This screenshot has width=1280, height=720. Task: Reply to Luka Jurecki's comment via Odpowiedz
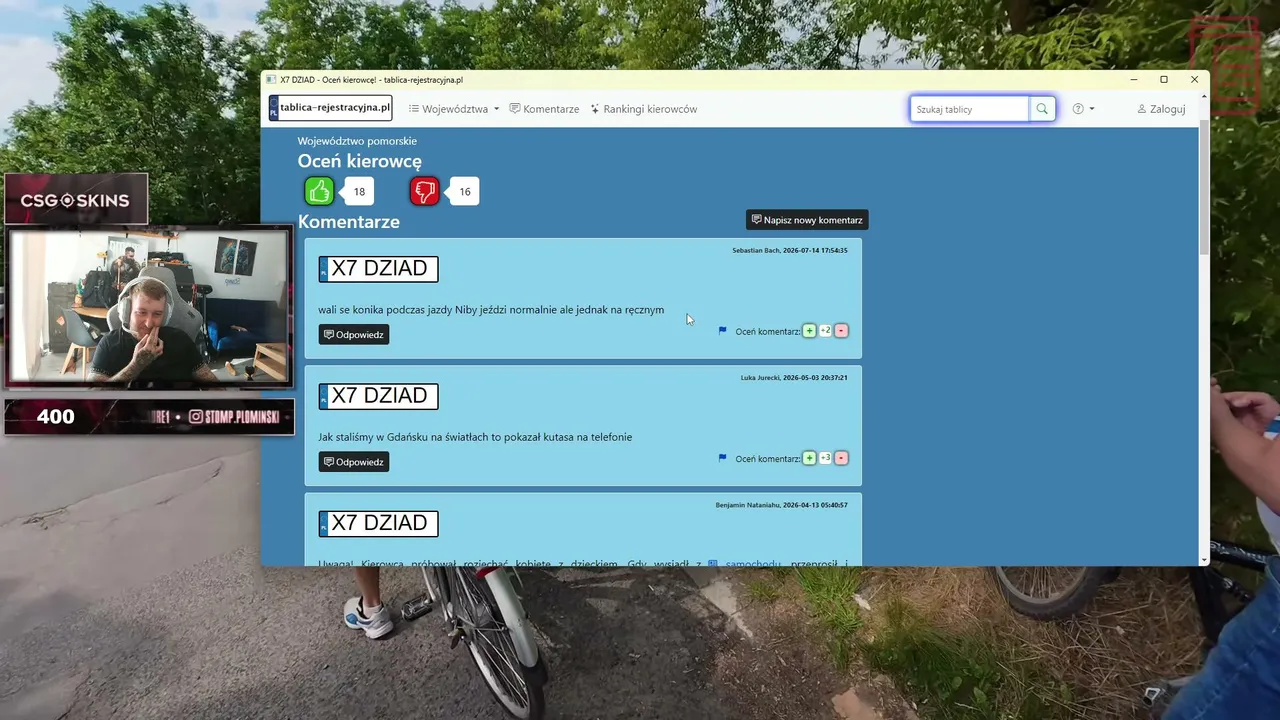(354, 462)
